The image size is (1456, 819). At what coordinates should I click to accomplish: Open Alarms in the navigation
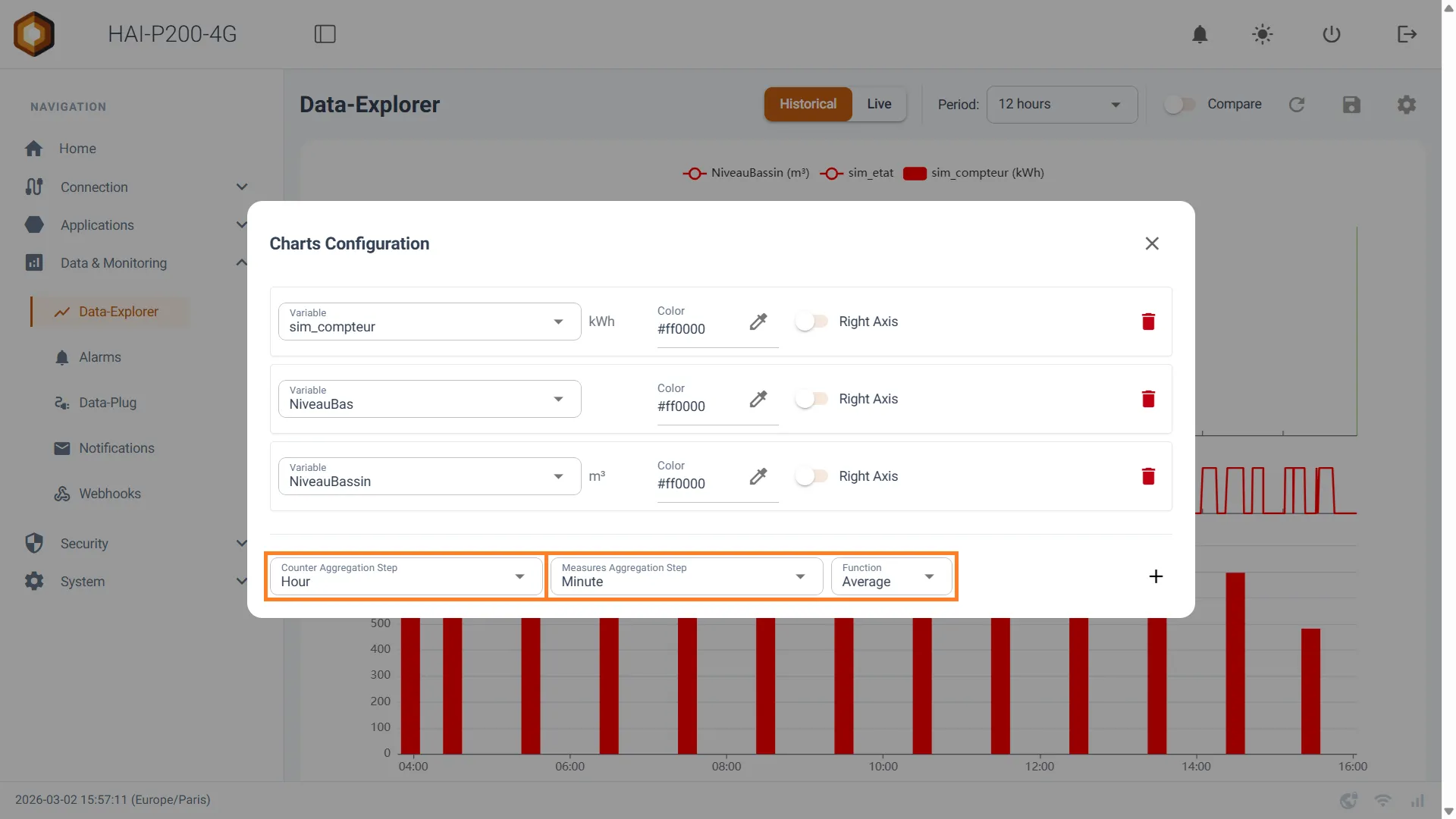100,357
